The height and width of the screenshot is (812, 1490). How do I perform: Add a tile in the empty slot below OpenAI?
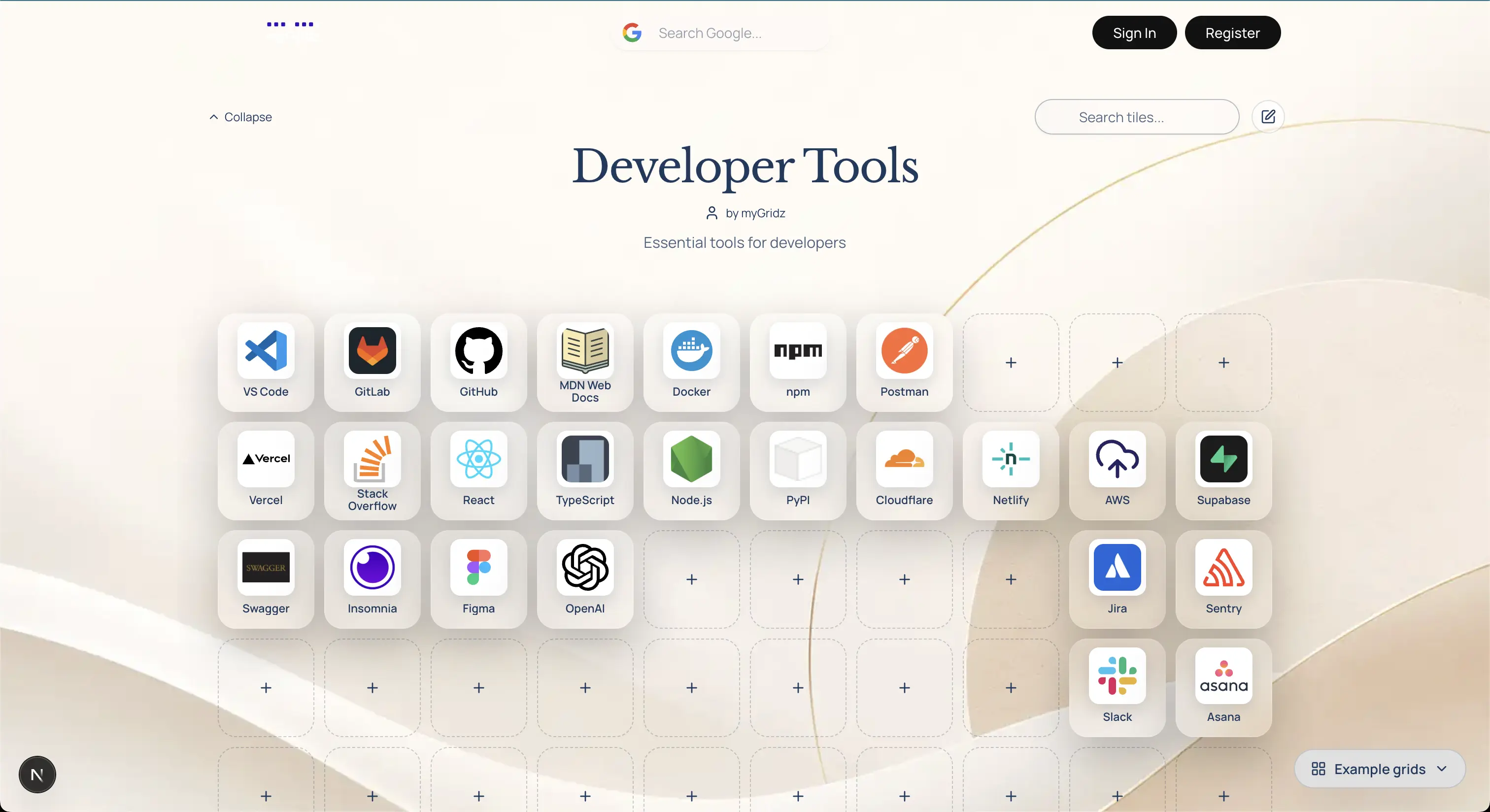(x=585, y=688)
